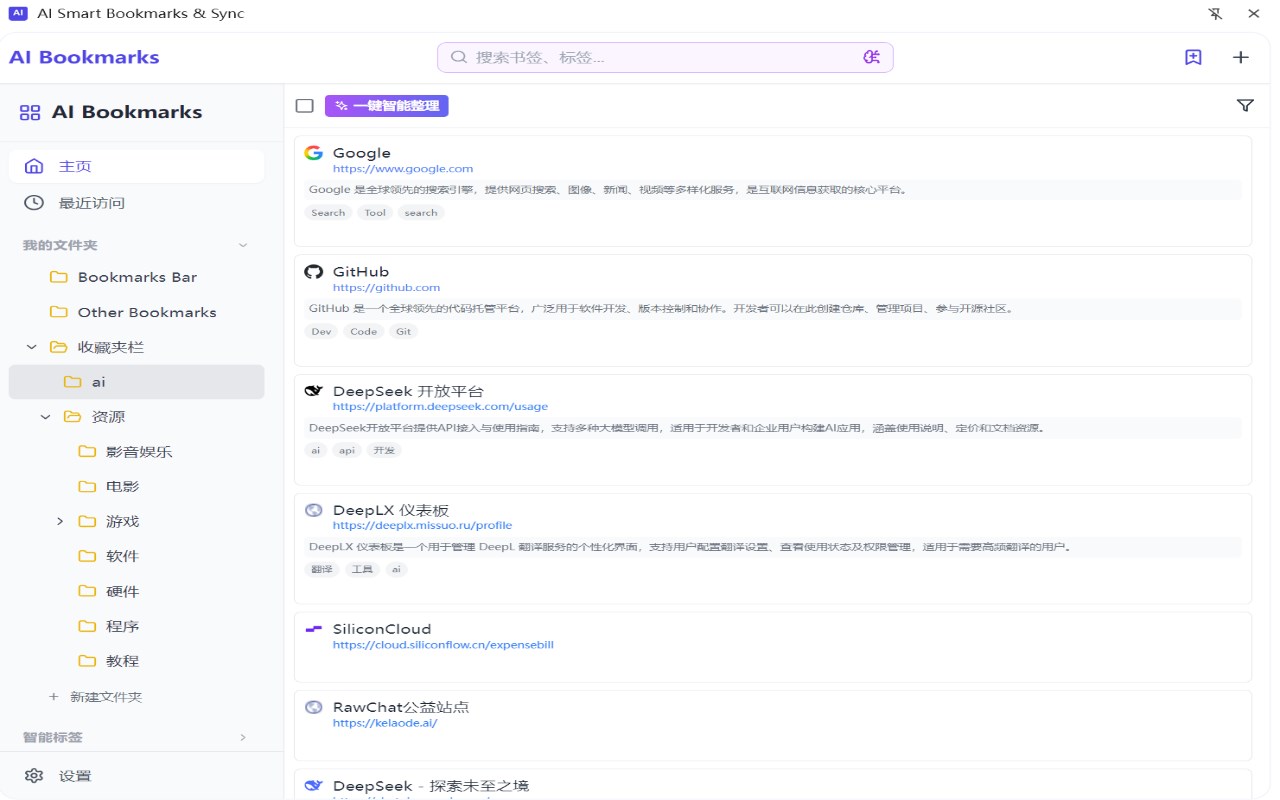Click the grid icon beside AI Bookmarks sidebar title
Image resolution: width=1280 pixels, height=800 pixels.
30,112
